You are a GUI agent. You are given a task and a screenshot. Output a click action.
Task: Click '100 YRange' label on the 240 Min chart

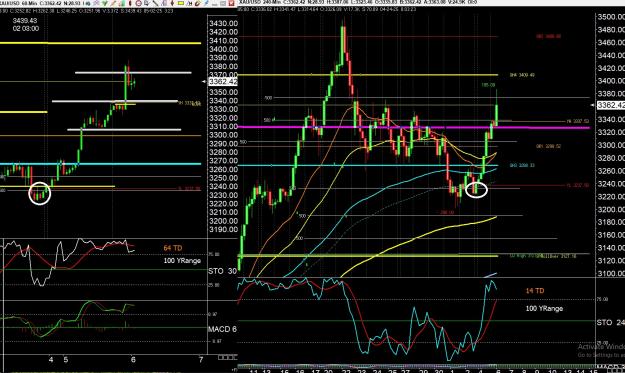[544, 308]
